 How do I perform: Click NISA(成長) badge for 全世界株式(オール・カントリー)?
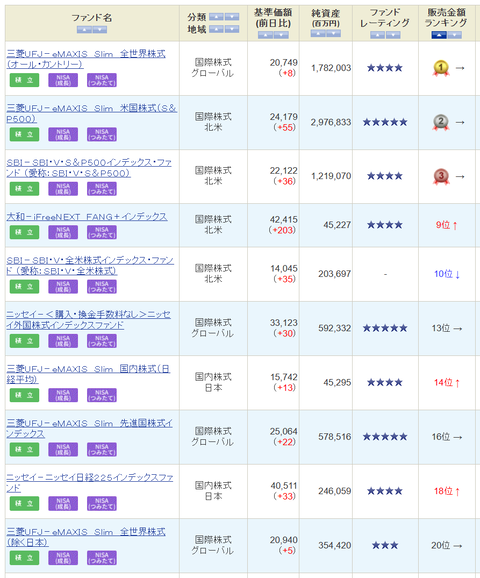pos(63,80)
